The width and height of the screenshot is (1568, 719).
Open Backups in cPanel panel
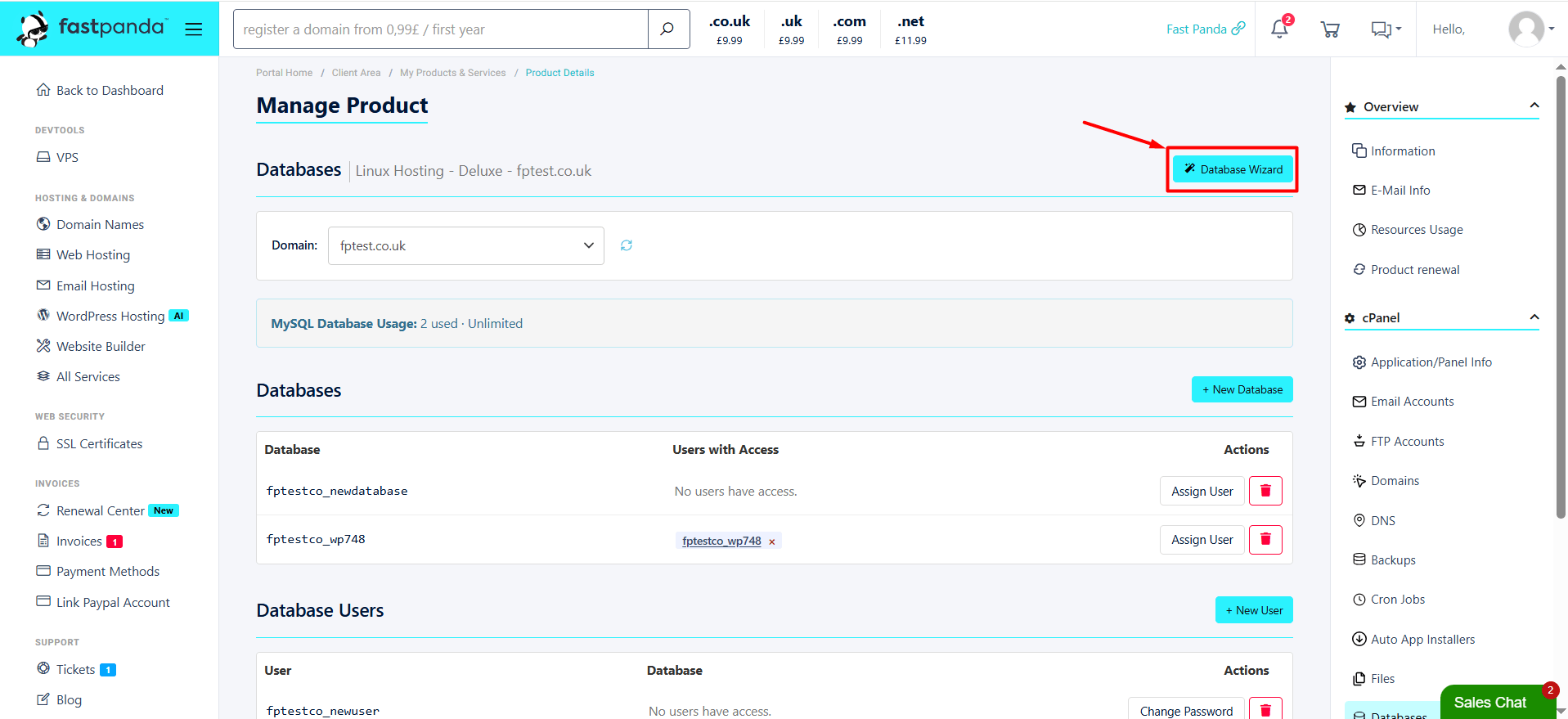[x=1384, y=560]
